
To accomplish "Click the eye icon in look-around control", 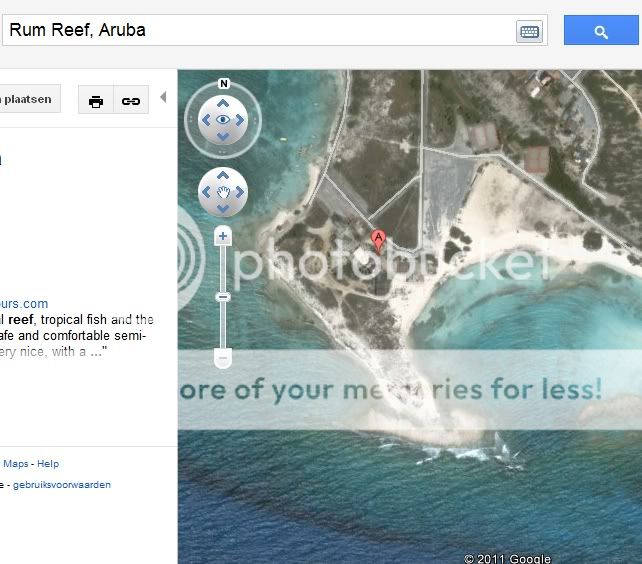I will (x=223, y=120).
